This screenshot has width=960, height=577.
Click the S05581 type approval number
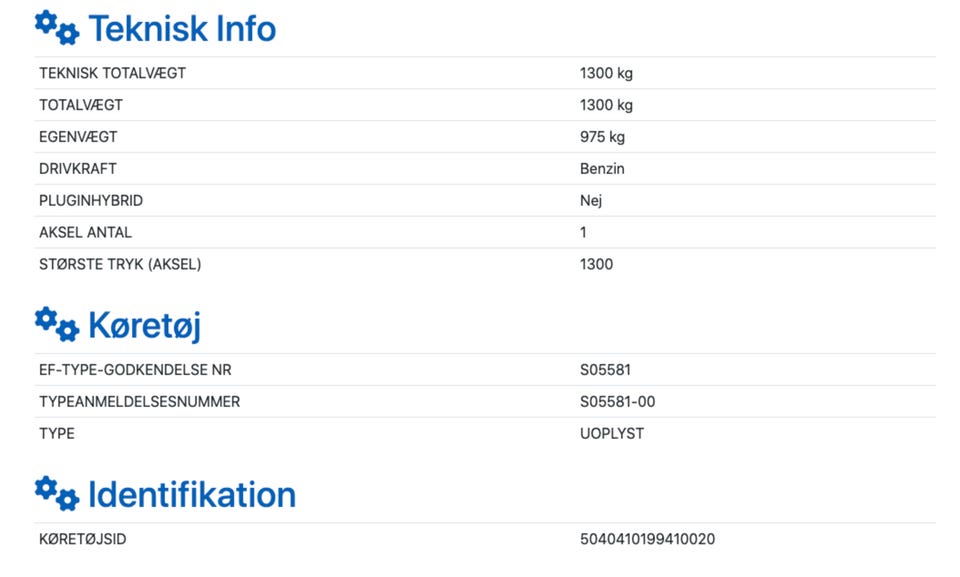tap(605, 370)
